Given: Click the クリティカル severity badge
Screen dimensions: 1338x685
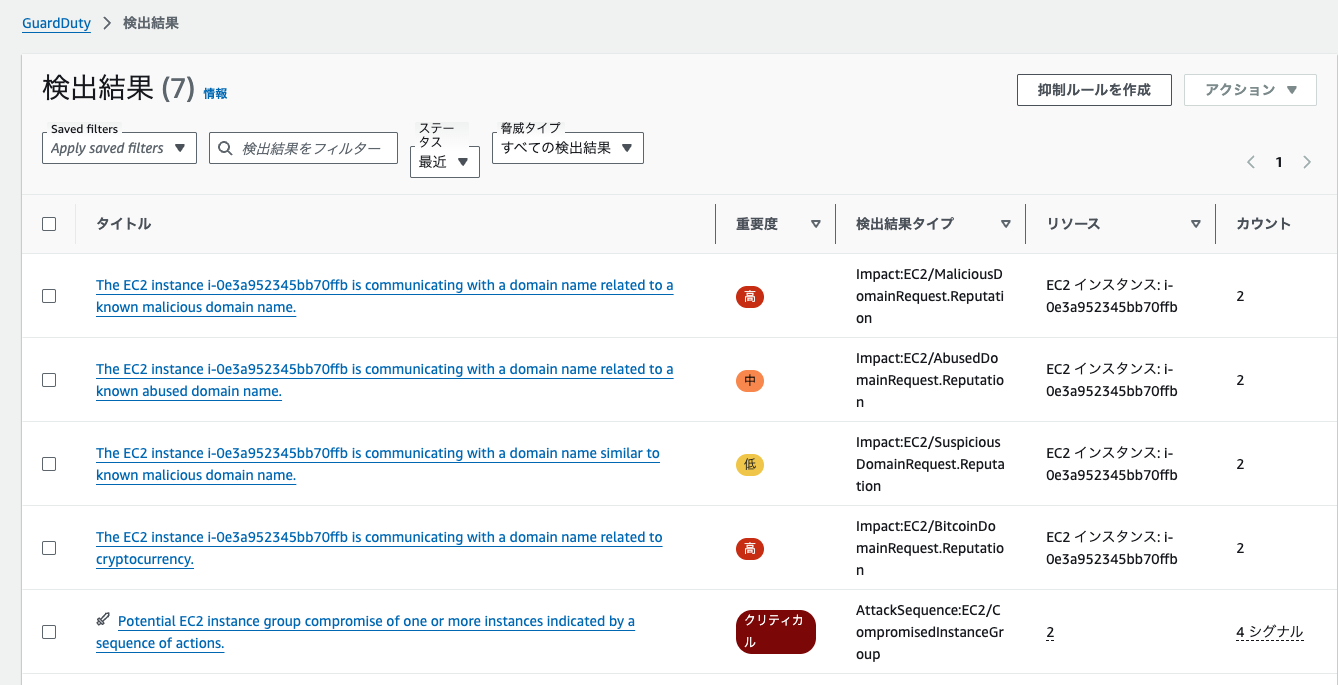Looking at the screenshot, I should [775, 632].
